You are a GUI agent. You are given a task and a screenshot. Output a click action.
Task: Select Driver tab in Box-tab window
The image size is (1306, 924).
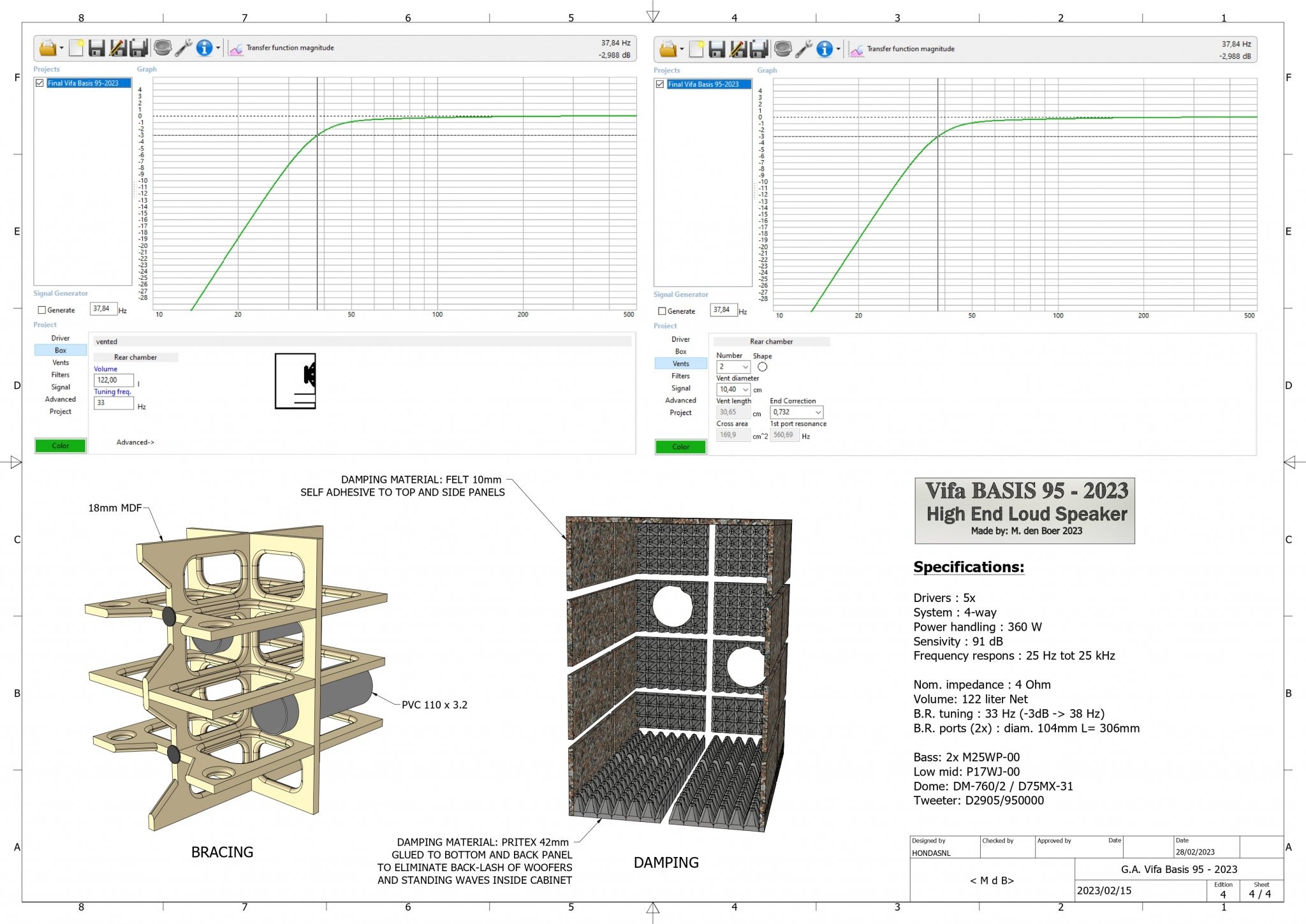61,338
